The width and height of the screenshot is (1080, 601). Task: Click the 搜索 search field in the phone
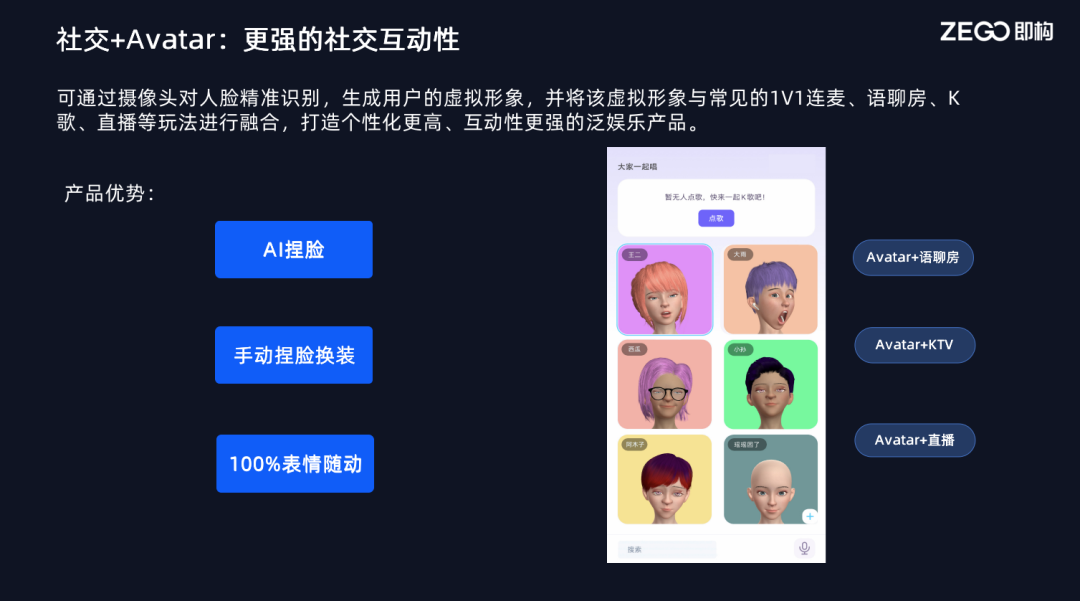(x=667, y=549)
